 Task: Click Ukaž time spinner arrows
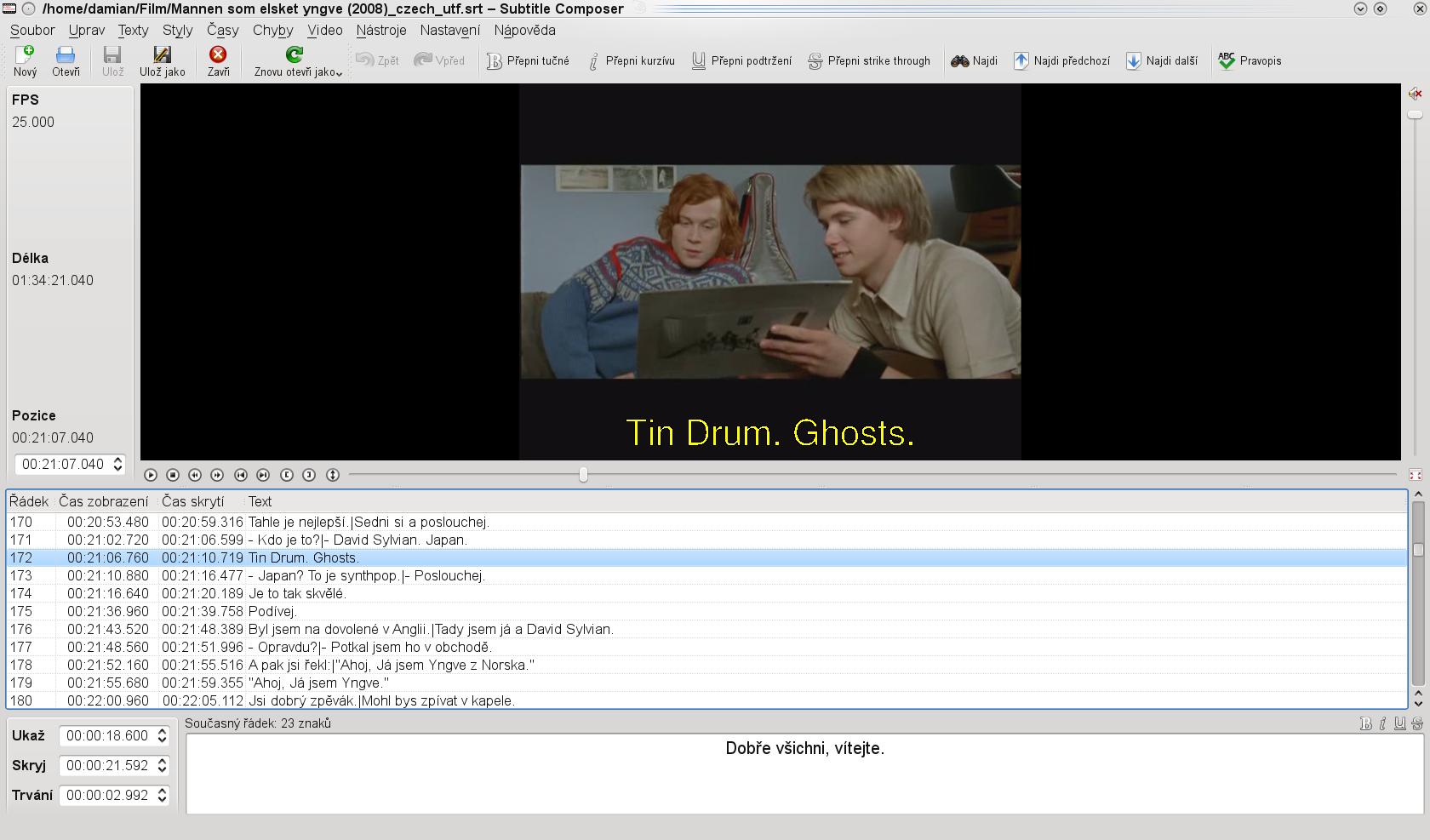point(162,735)
